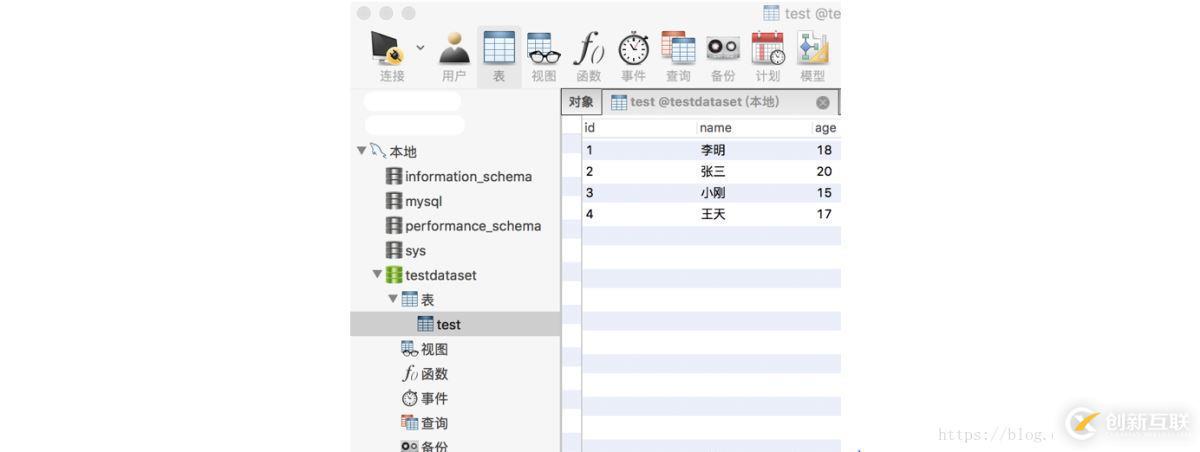Viewport: 1200px width, 452px height.
Task: Select the age cell 15
Action: (x=826, y=193)
